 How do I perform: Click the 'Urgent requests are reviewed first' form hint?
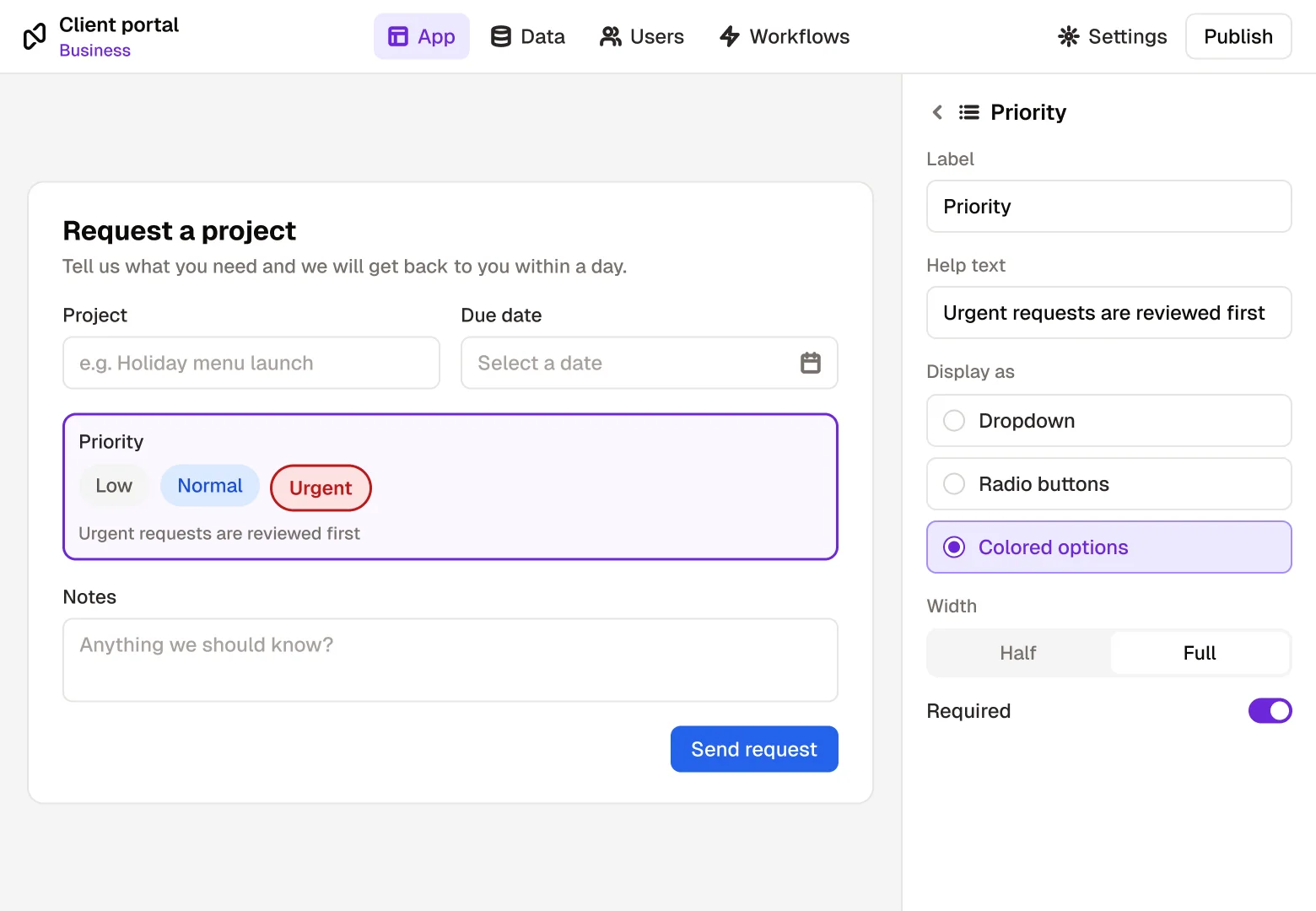[x=219, y=534]
